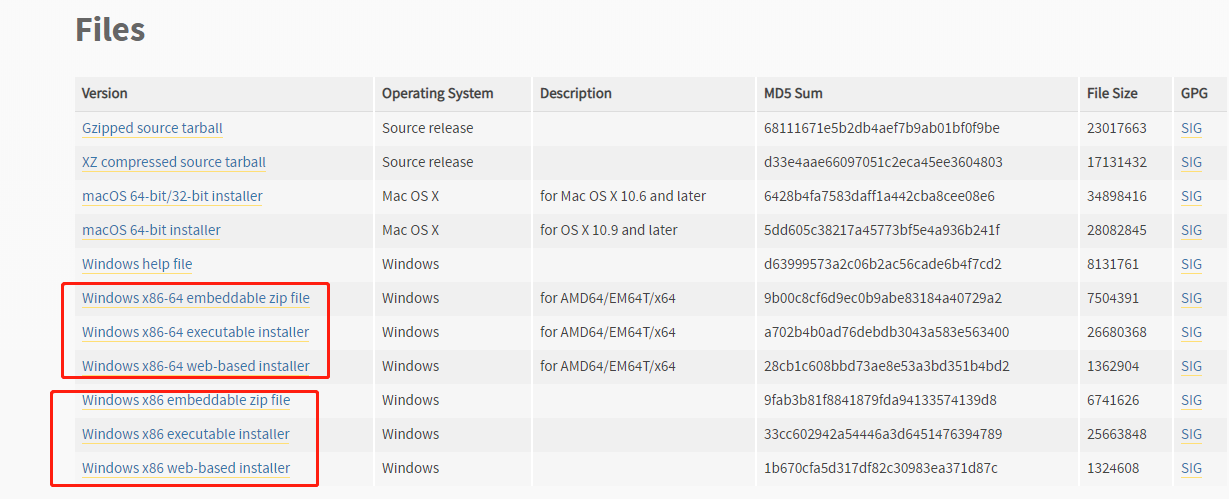
Task: Download the Windows help file
Action: click(137, 264)
